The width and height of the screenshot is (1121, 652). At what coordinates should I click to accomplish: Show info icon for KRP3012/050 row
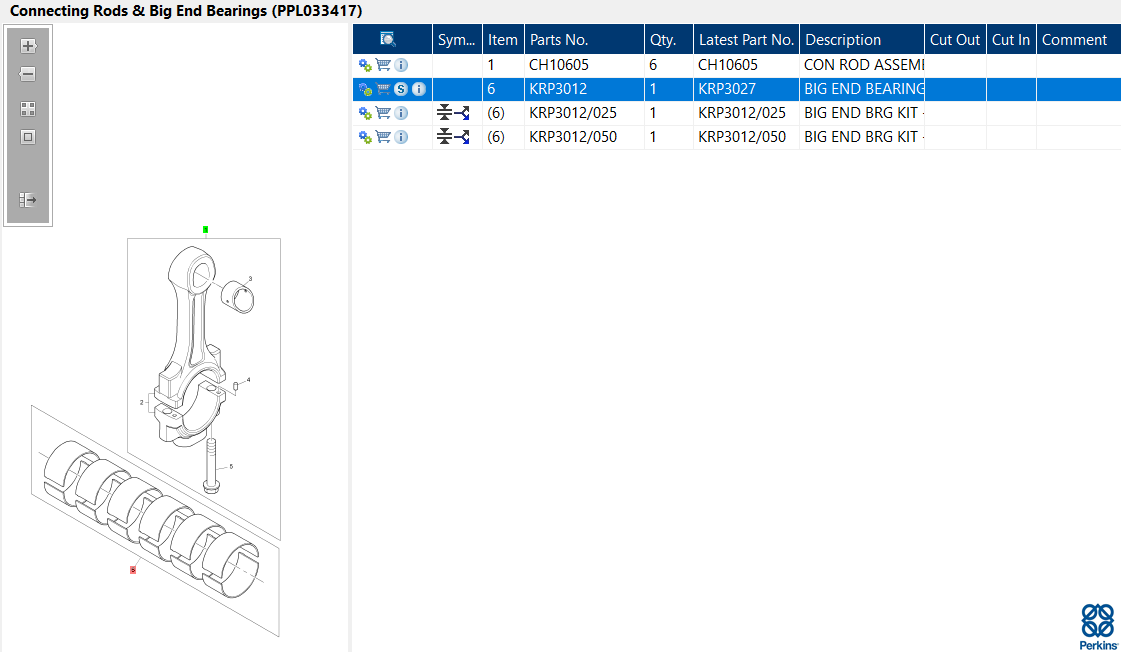[x=401, y=137]
